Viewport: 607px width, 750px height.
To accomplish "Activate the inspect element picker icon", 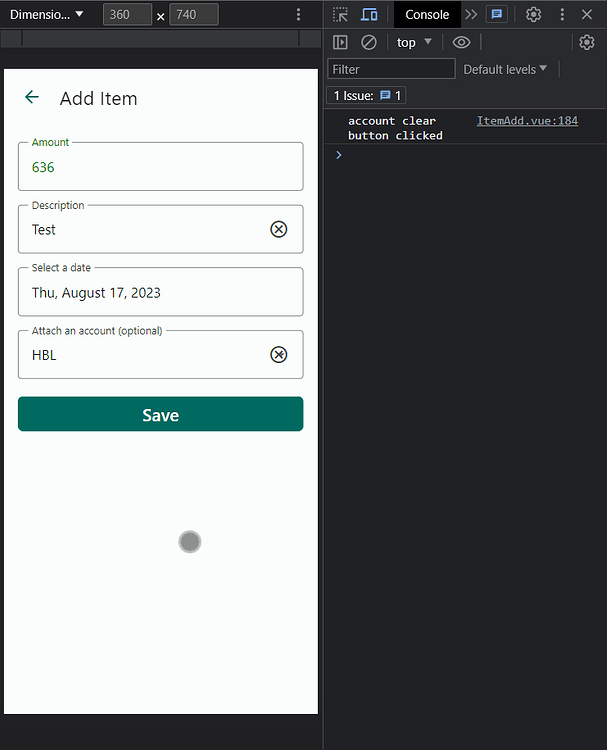I will [x=340, y=14].
